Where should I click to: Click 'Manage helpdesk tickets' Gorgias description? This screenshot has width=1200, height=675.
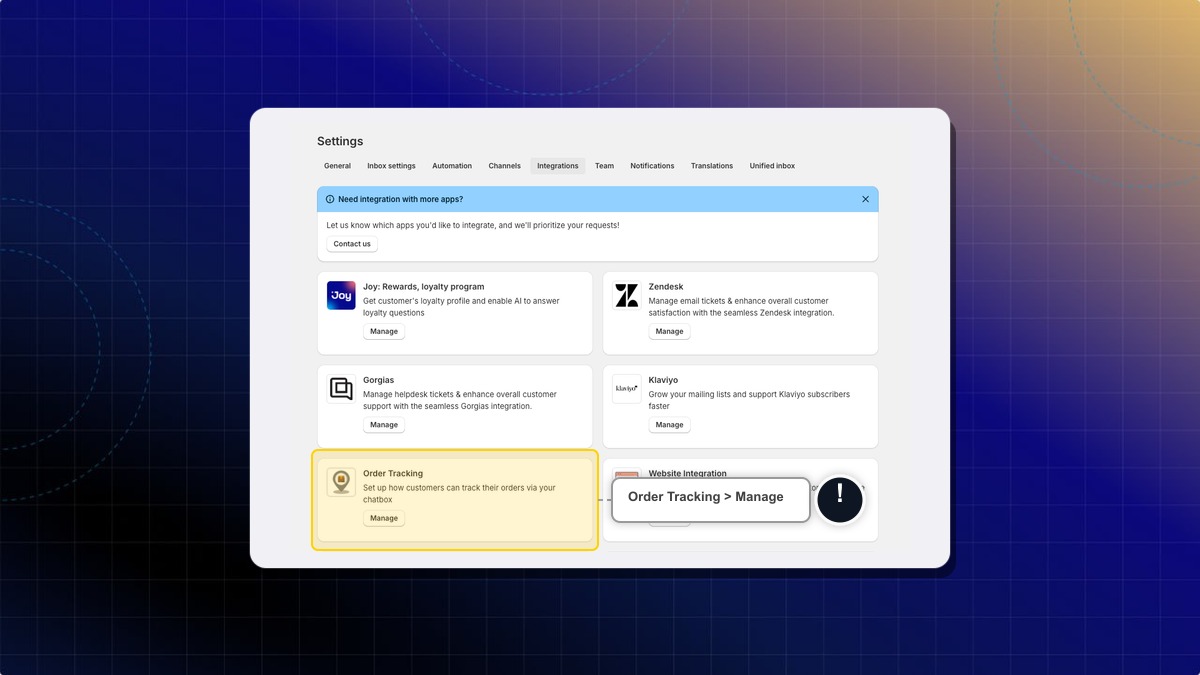click(459, 400)
